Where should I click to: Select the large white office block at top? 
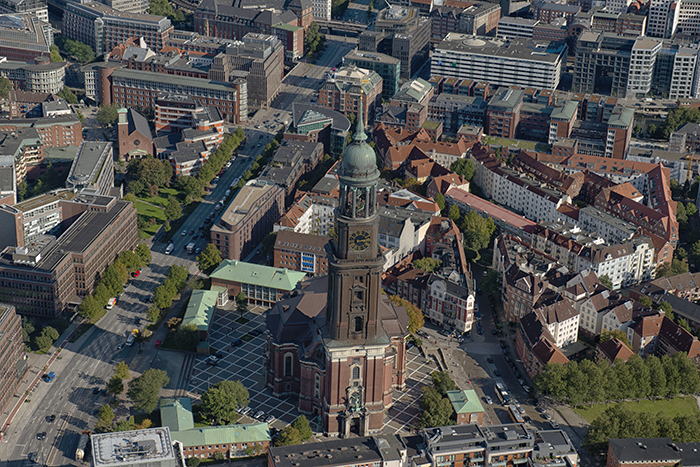pos(497,61)
